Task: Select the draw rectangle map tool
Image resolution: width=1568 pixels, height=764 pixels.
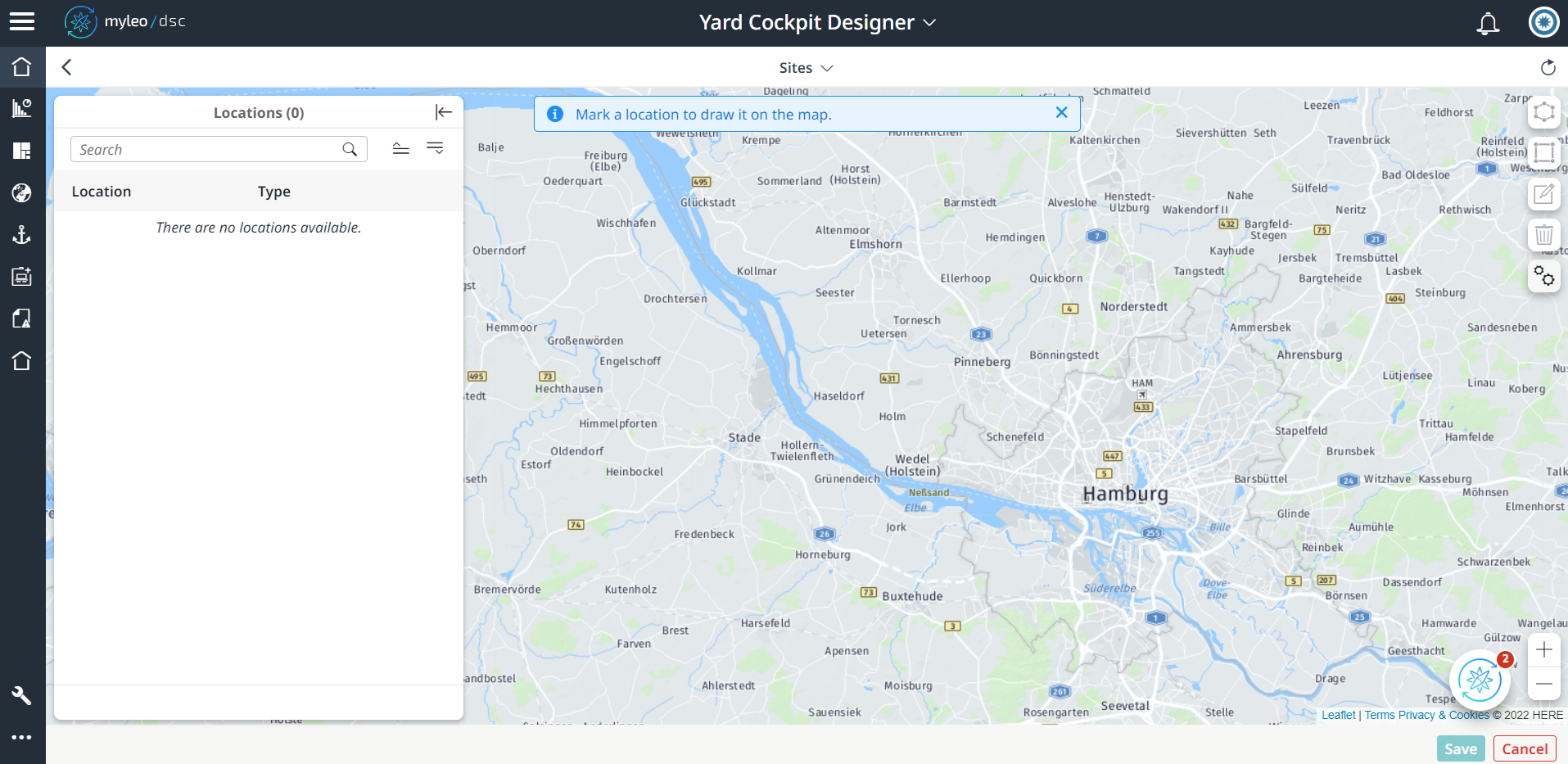Action: [1543, 153]
